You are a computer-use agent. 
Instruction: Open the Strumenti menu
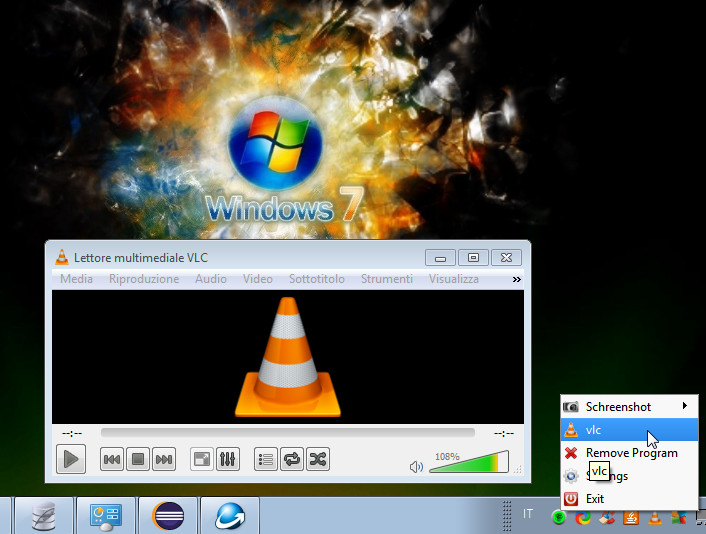[x=387, y=279]
